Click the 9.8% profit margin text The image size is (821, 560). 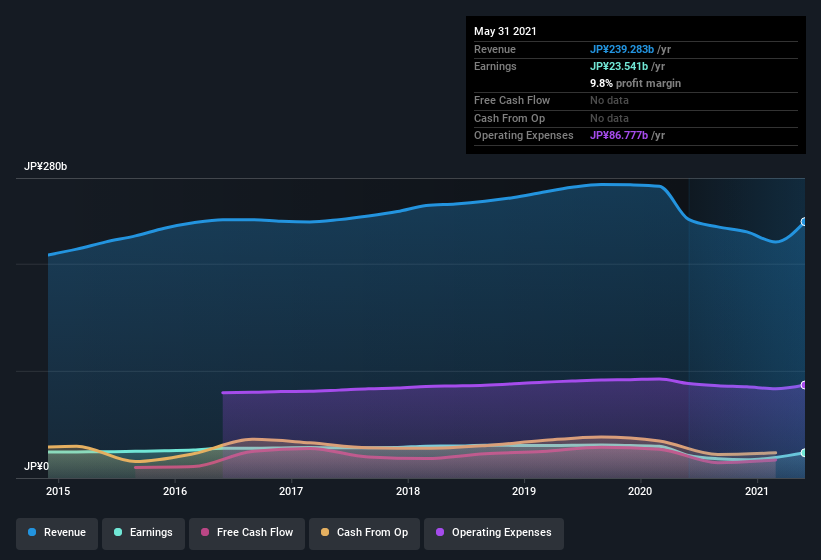(x=636, y=83)
